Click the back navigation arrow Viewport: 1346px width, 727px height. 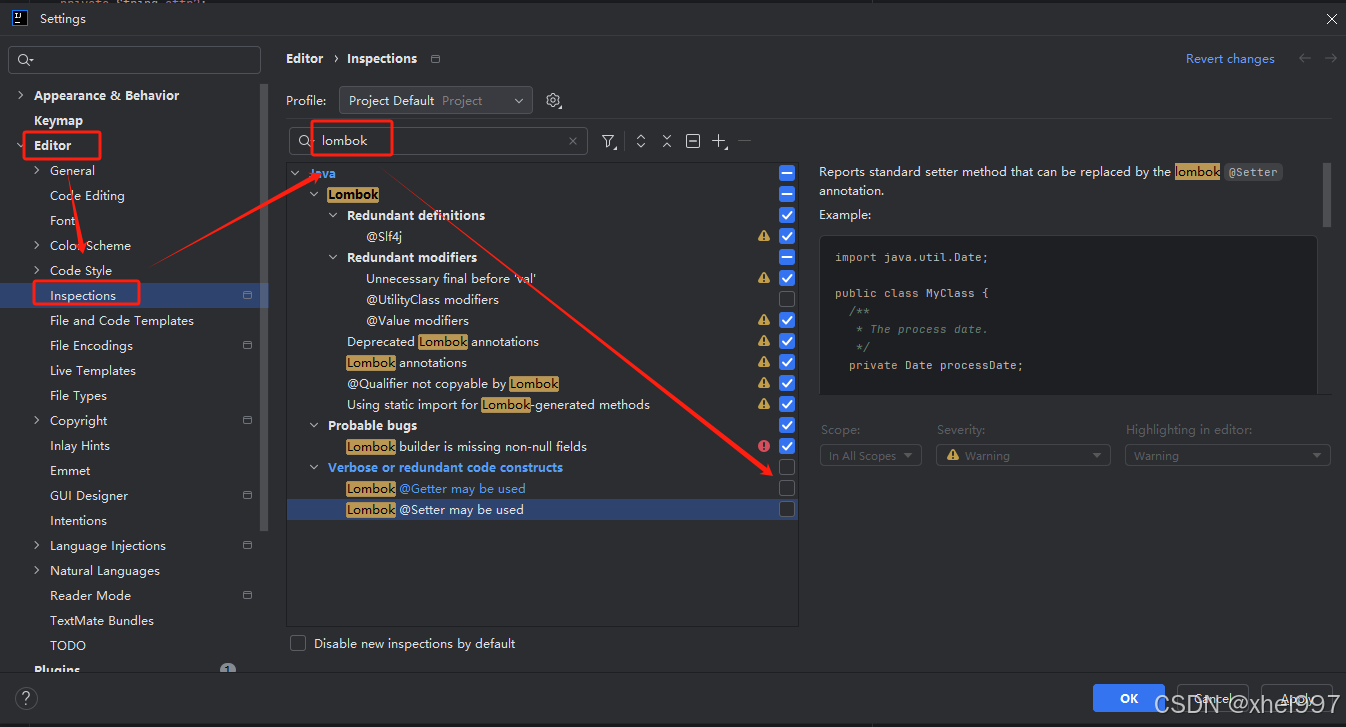[1305, 59]
